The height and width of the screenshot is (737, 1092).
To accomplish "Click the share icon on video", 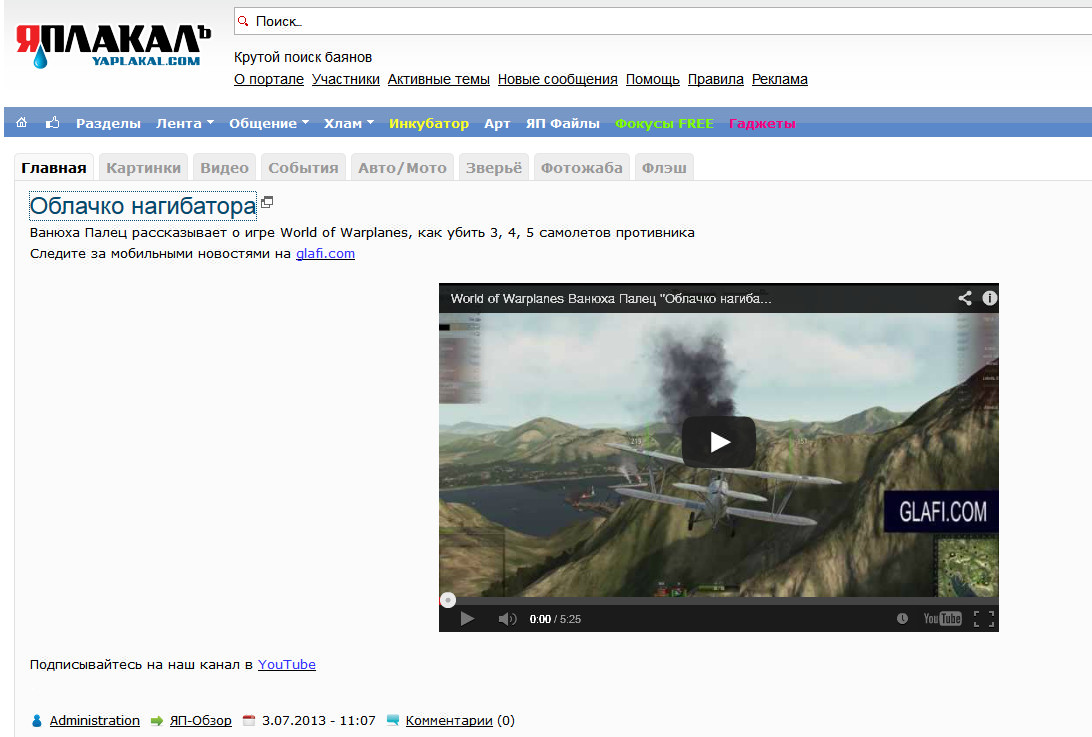I will [x=965, y=298].
